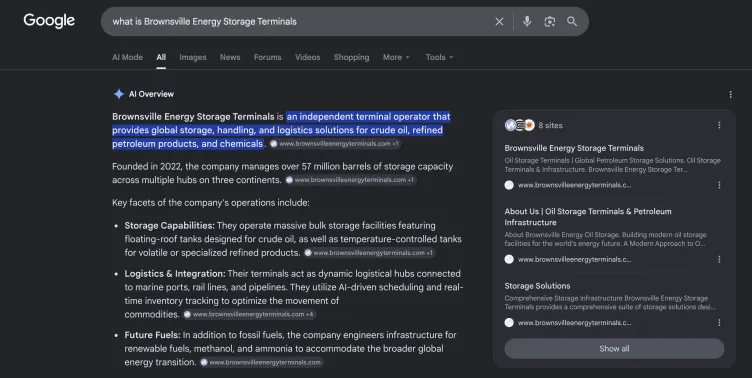Open 'Storage Solutions' source title
The width and height of the screenshot is (752, 378).
pyautogui.click(x=537, y=286)
